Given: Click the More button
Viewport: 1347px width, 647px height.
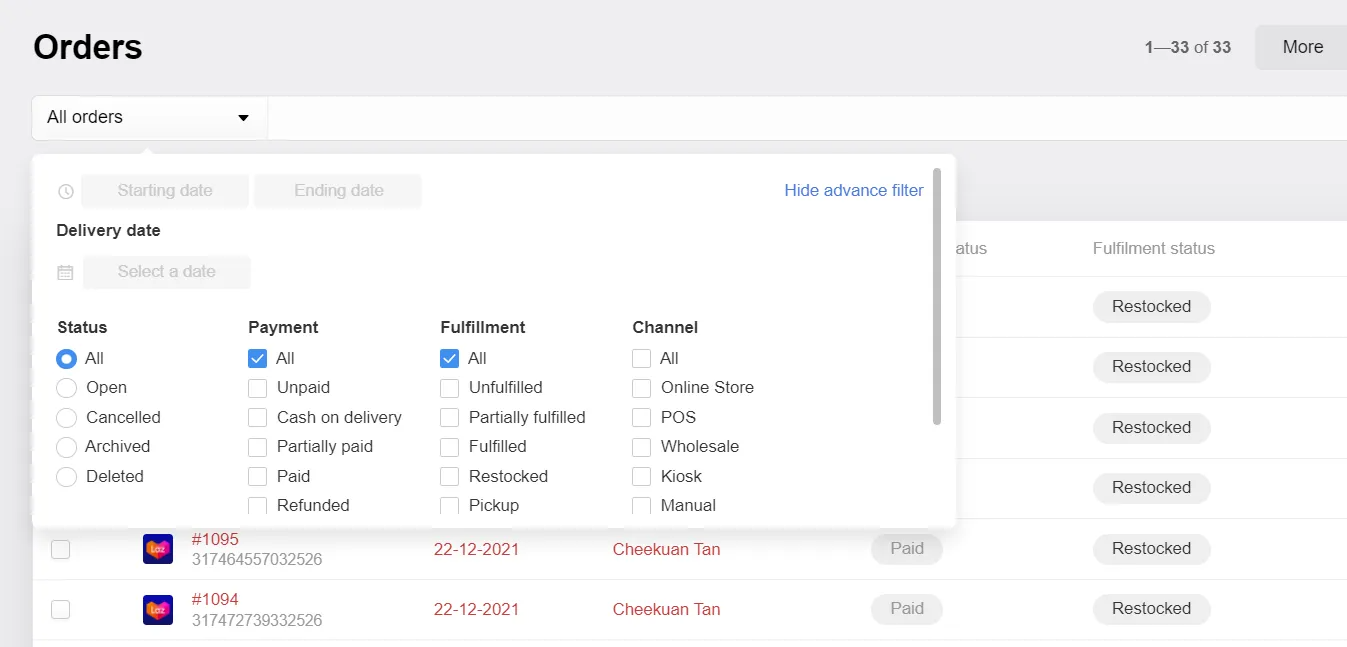Looking at the screenshot, I should pos(1301,46).
